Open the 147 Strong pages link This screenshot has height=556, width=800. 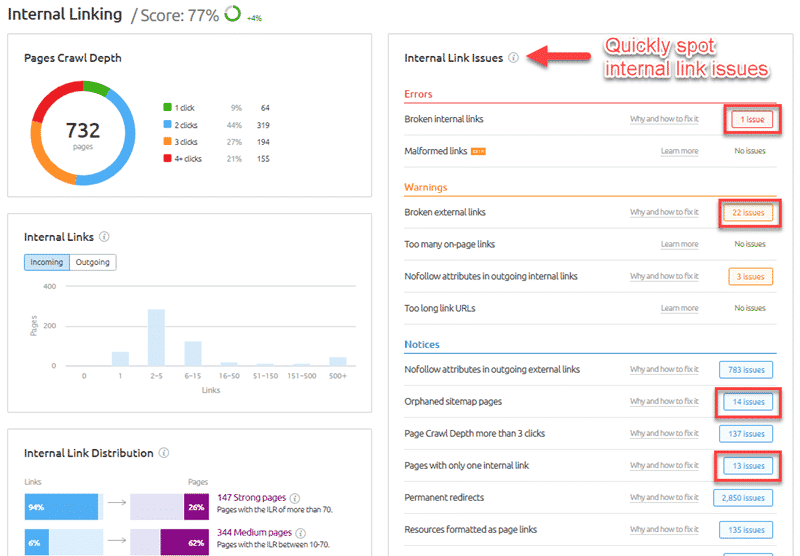coord(251,497)
